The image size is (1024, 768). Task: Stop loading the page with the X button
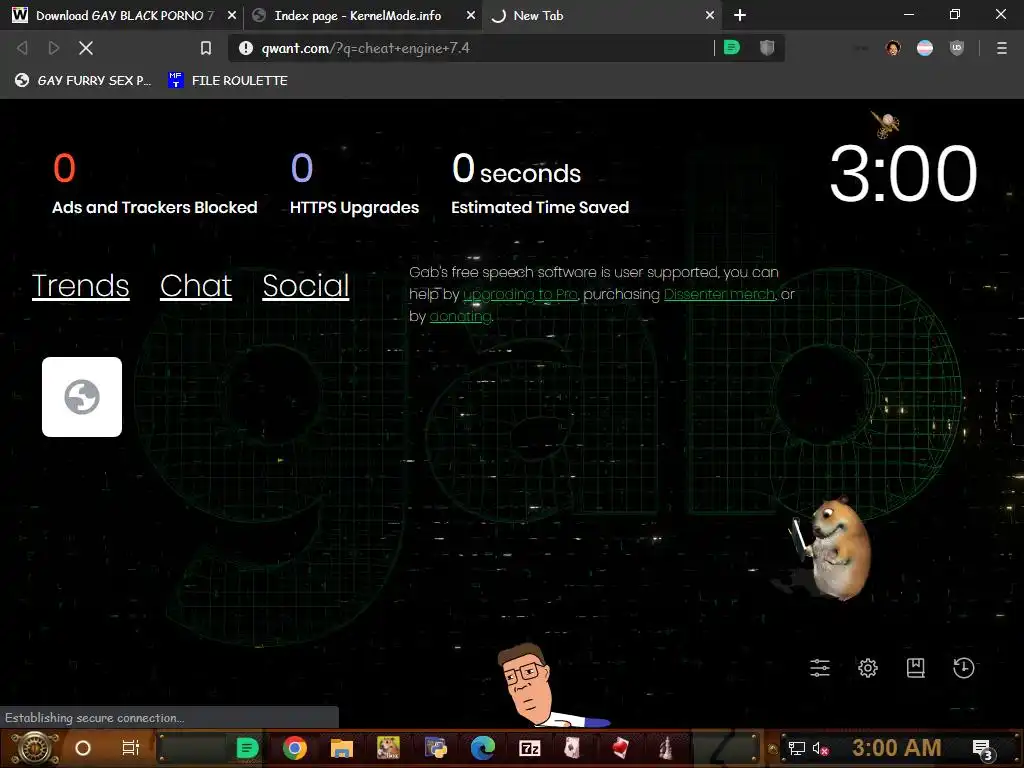tap(86, 48)
